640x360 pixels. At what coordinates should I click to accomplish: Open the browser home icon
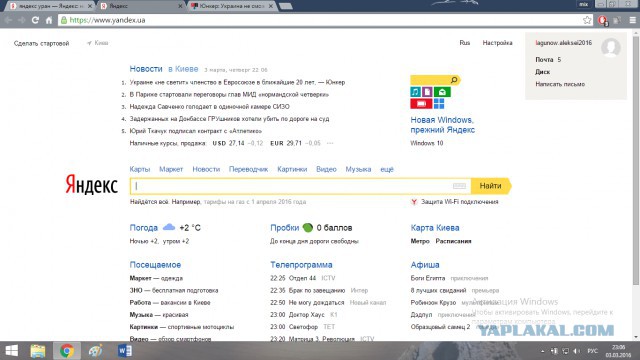tap(49, 20)
